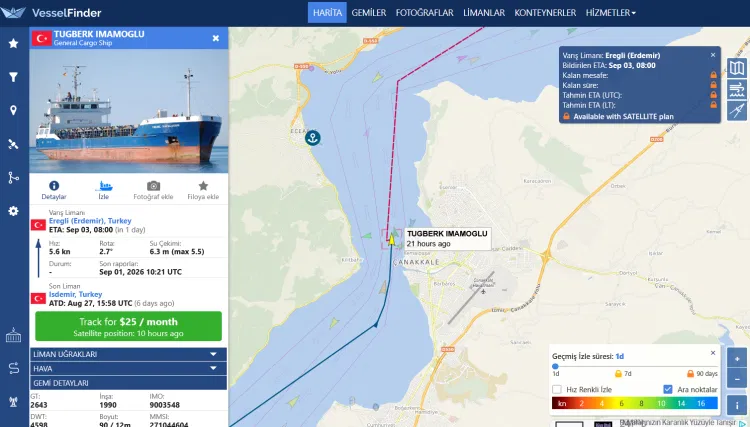Click İzle ship track icon
The height and width of the screenshot is (427, 750).
(104, 186)
